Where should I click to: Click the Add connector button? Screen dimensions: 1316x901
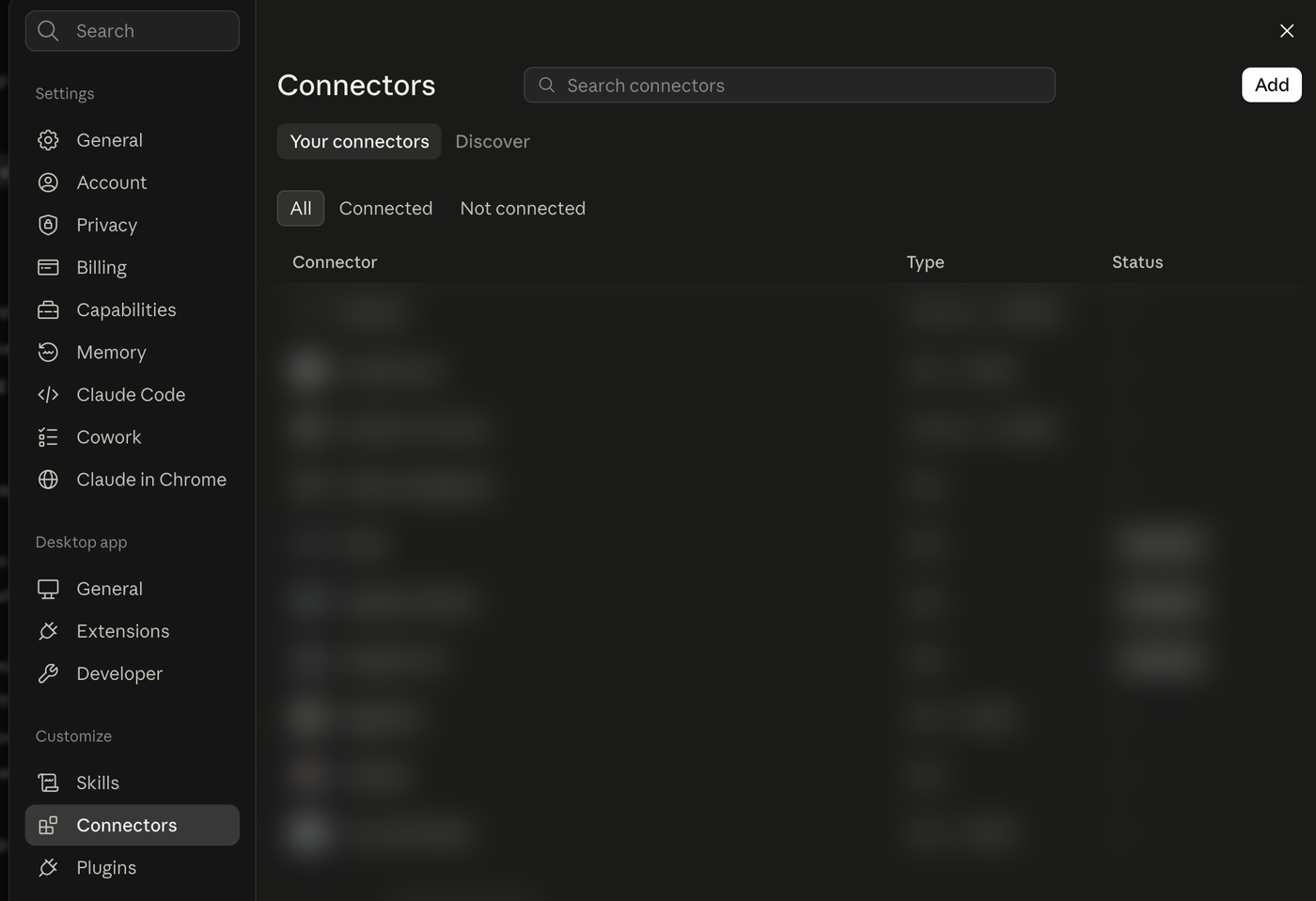pos(1272,85)
